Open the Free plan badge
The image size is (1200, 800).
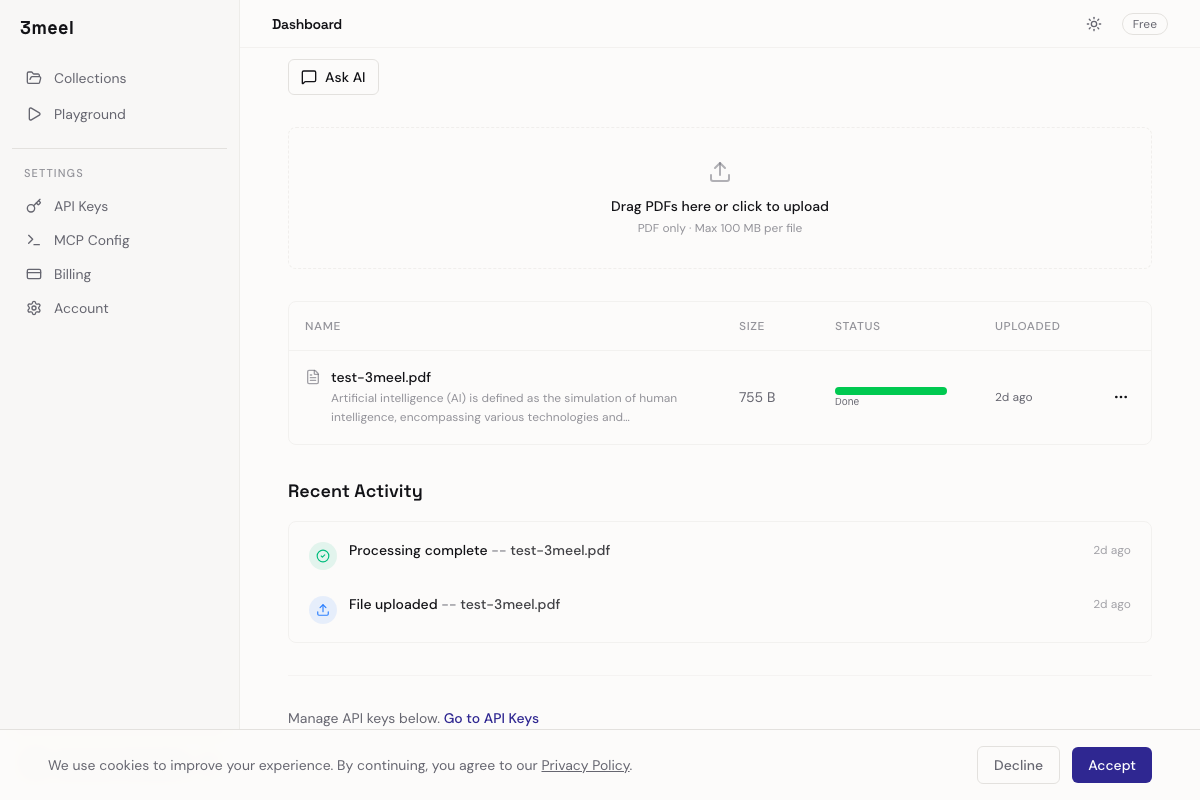(1144, 24)
